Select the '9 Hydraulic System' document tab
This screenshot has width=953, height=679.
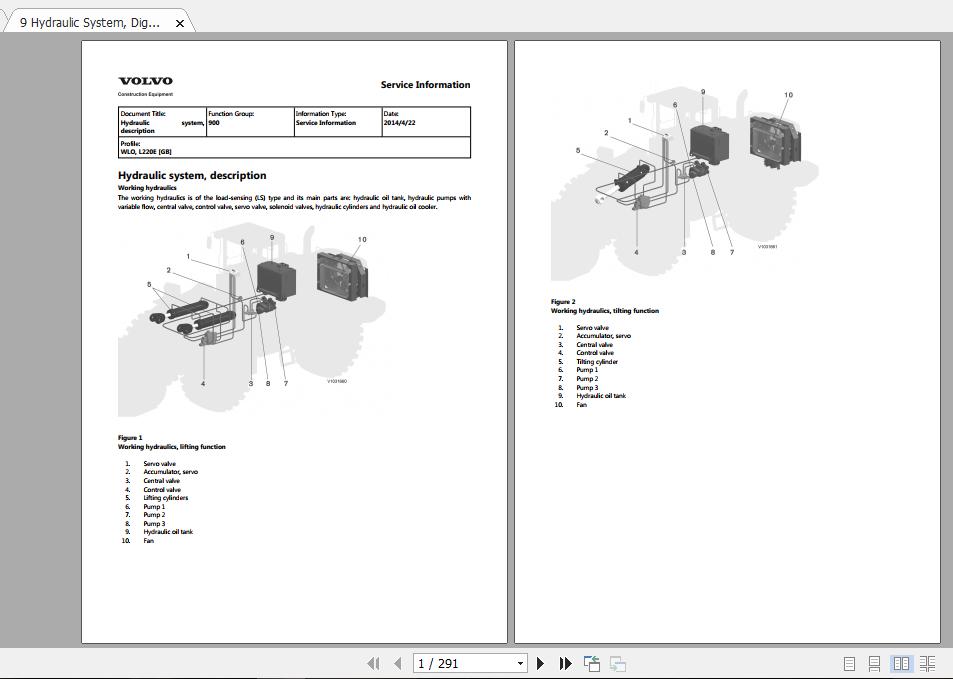pyautogui.click(x=90, y=20)
